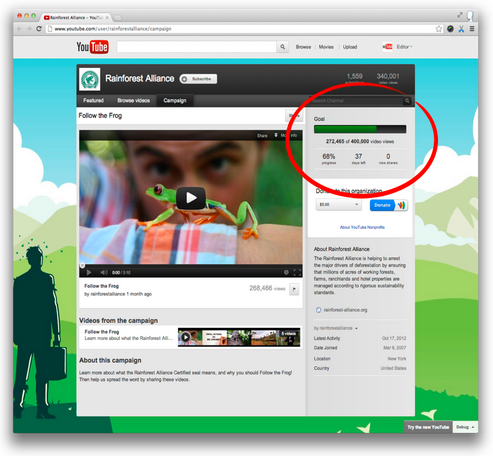Bookmark the page with the star icon

point(439,29)
